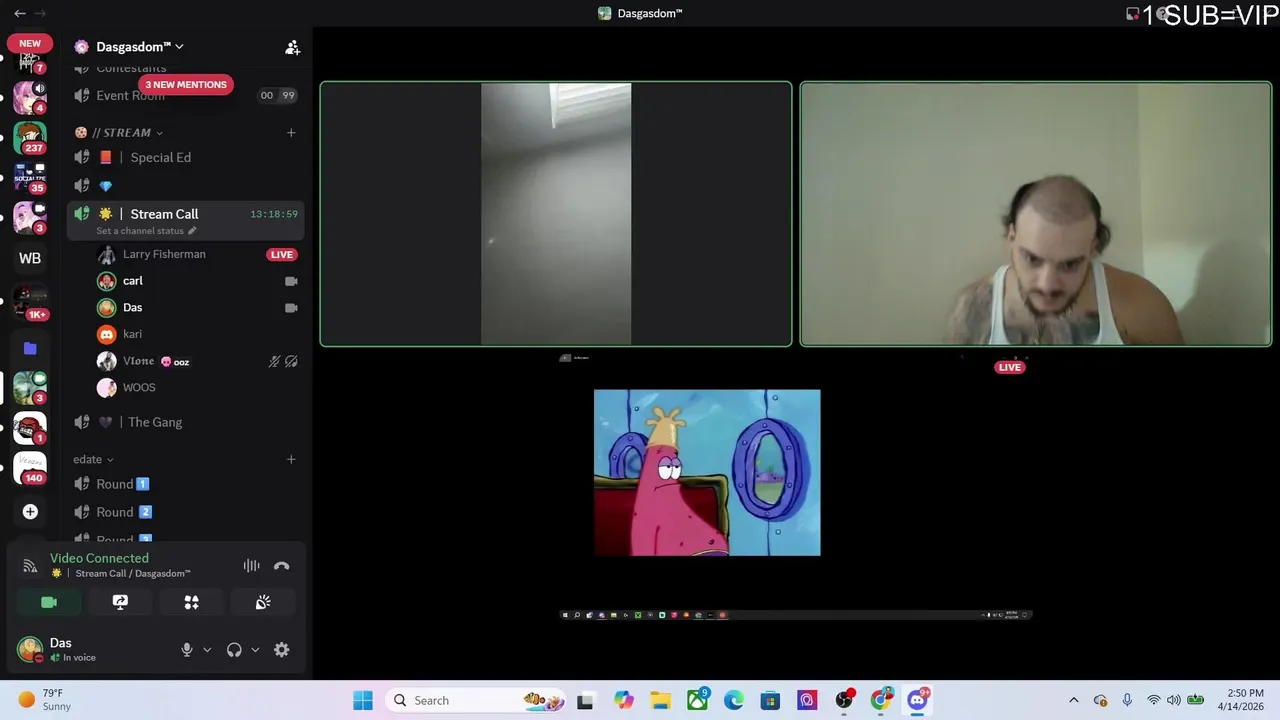Mute the microphone in user panel

pyautogui.click(x=186, y=649)
